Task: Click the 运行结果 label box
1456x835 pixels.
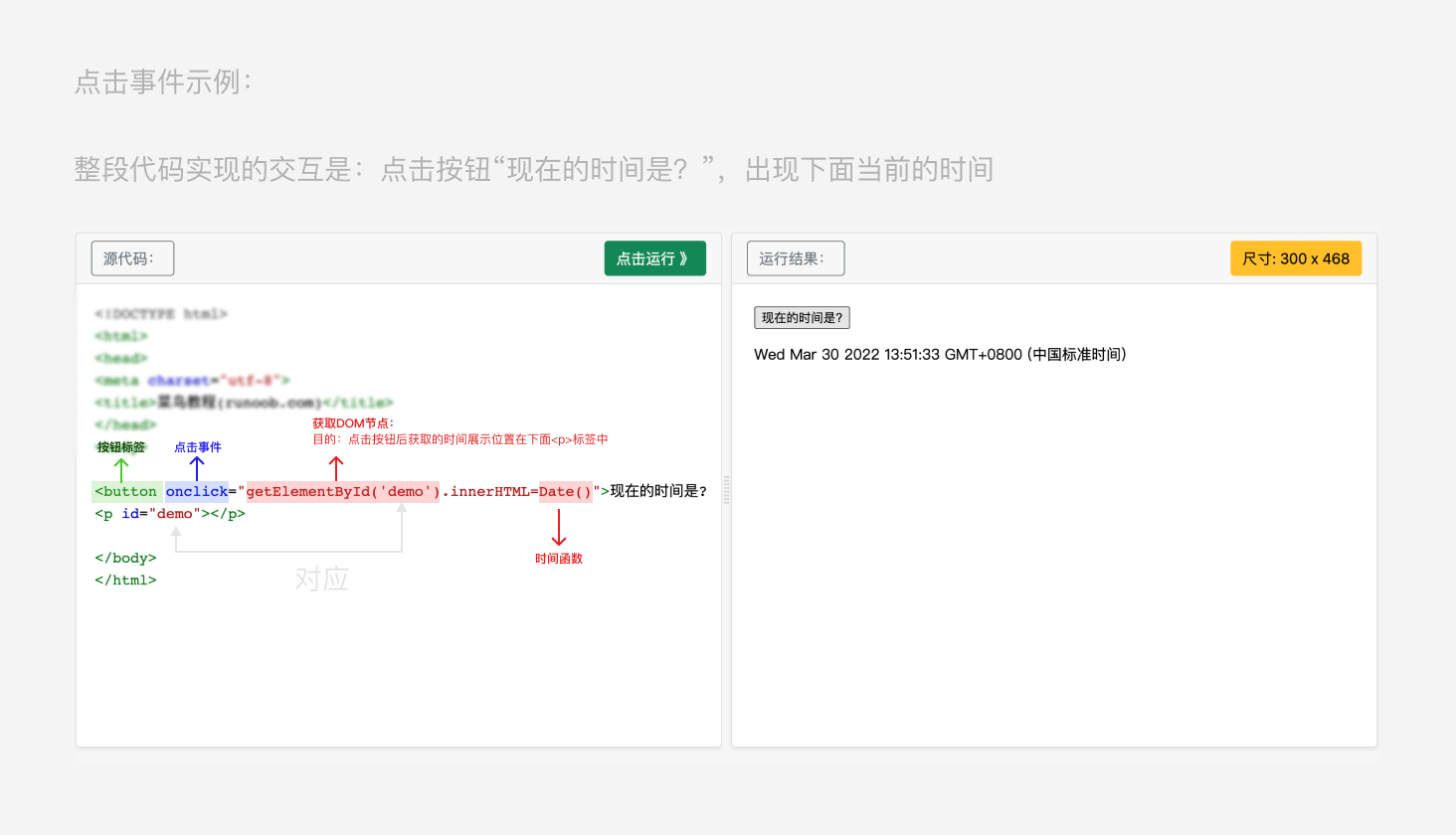Action: coord(796,258)
